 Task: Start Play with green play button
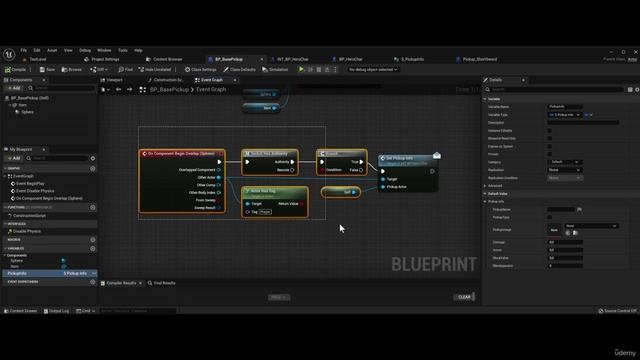tap(301, 69)
